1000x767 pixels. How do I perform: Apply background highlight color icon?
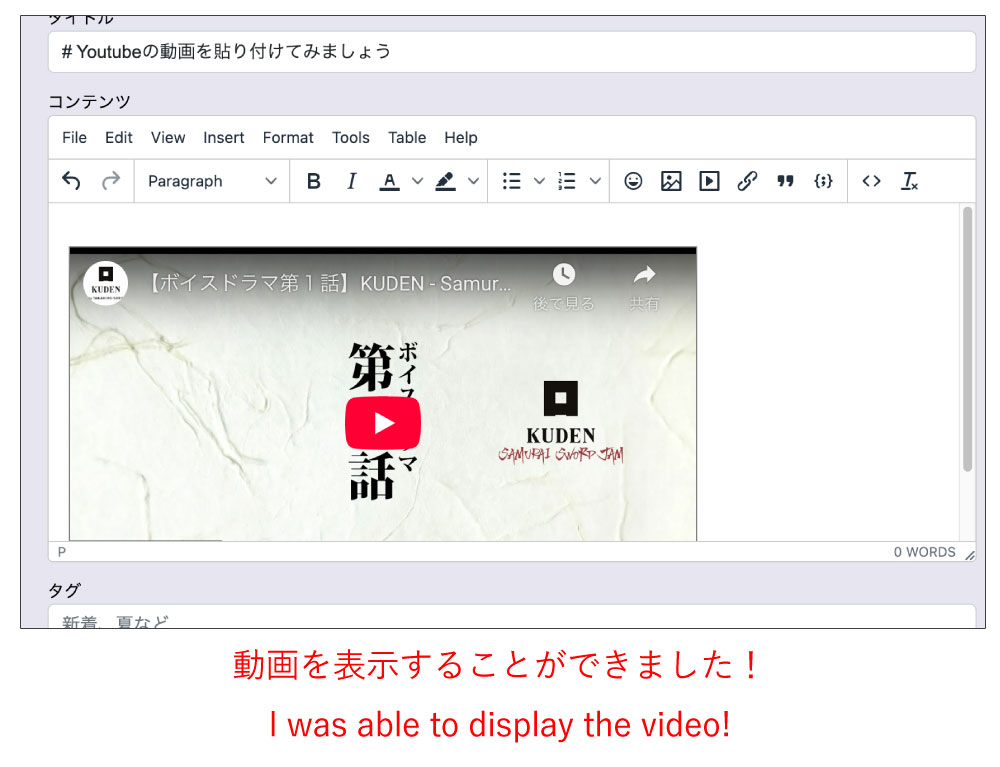445,181
